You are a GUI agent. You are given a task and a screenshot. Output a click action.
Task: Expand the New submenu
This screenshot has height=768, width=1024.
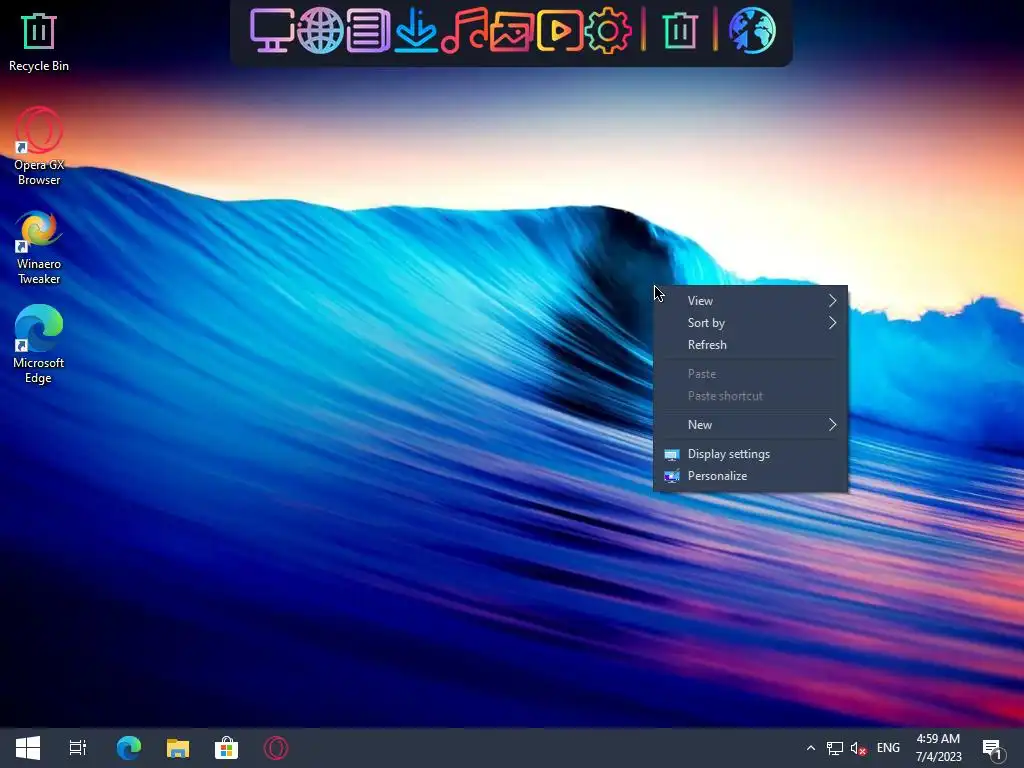[x=750, y=424]
